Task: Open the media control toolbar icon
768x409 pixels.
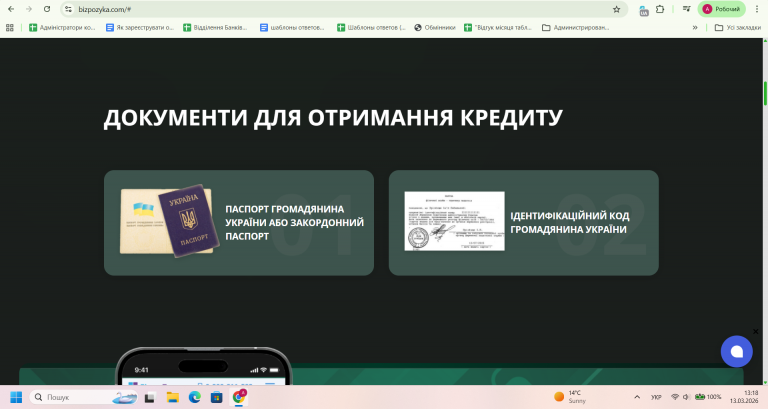Action: [x=686, y=9]
